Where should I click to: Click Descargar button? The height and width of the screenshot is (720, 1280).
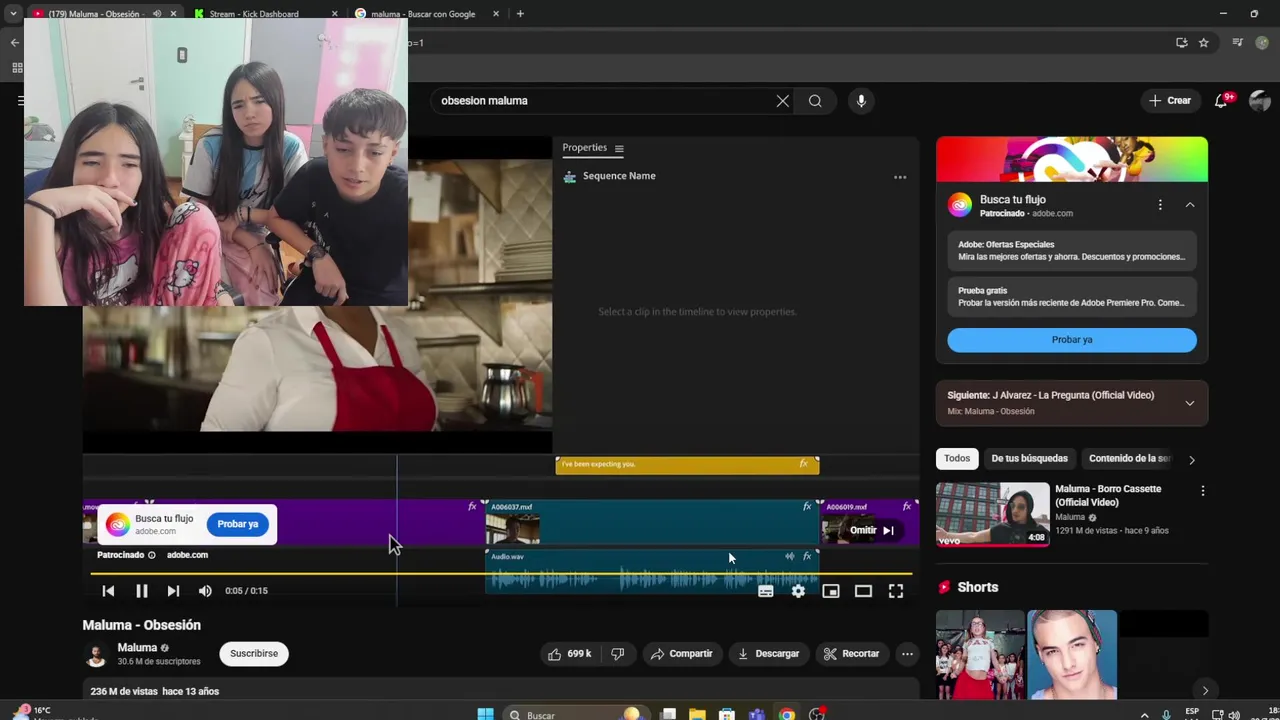click(x=769, y=654)
